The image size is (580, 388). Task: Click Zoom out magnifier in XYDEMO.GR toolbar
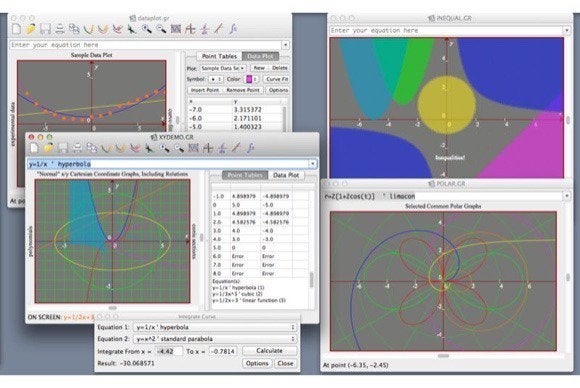[179, 148]
